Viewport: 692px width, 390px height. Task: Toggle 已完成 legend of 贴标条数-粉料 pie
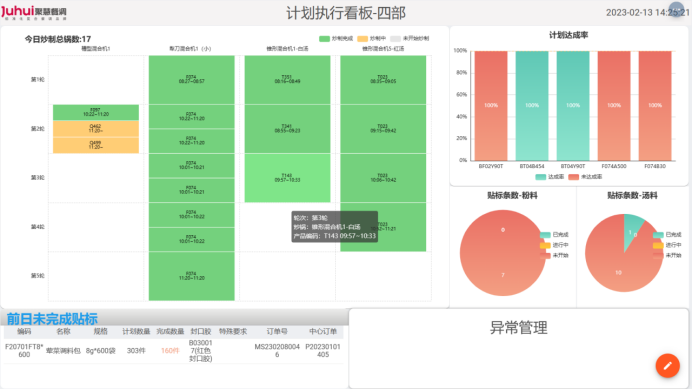pos(554,235)
